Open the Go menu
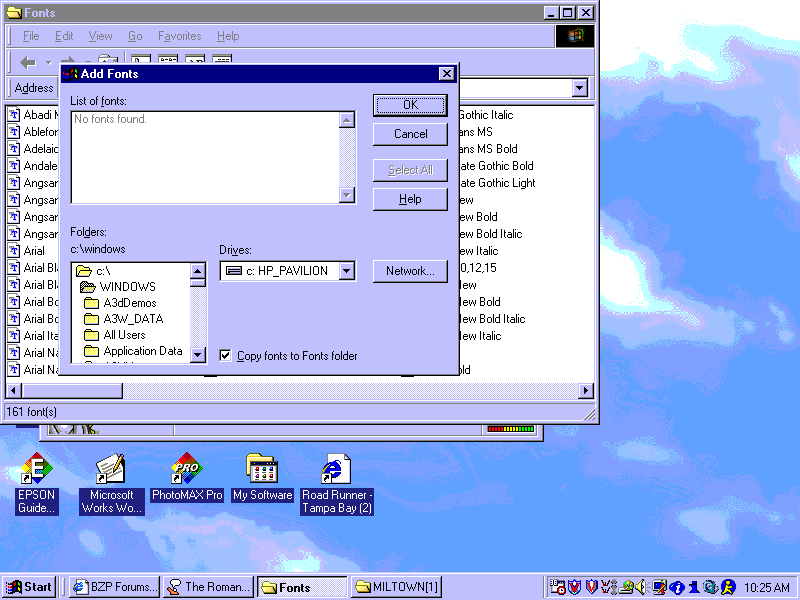The width and height of the screenshot is (800, 600). coord(135,36)
